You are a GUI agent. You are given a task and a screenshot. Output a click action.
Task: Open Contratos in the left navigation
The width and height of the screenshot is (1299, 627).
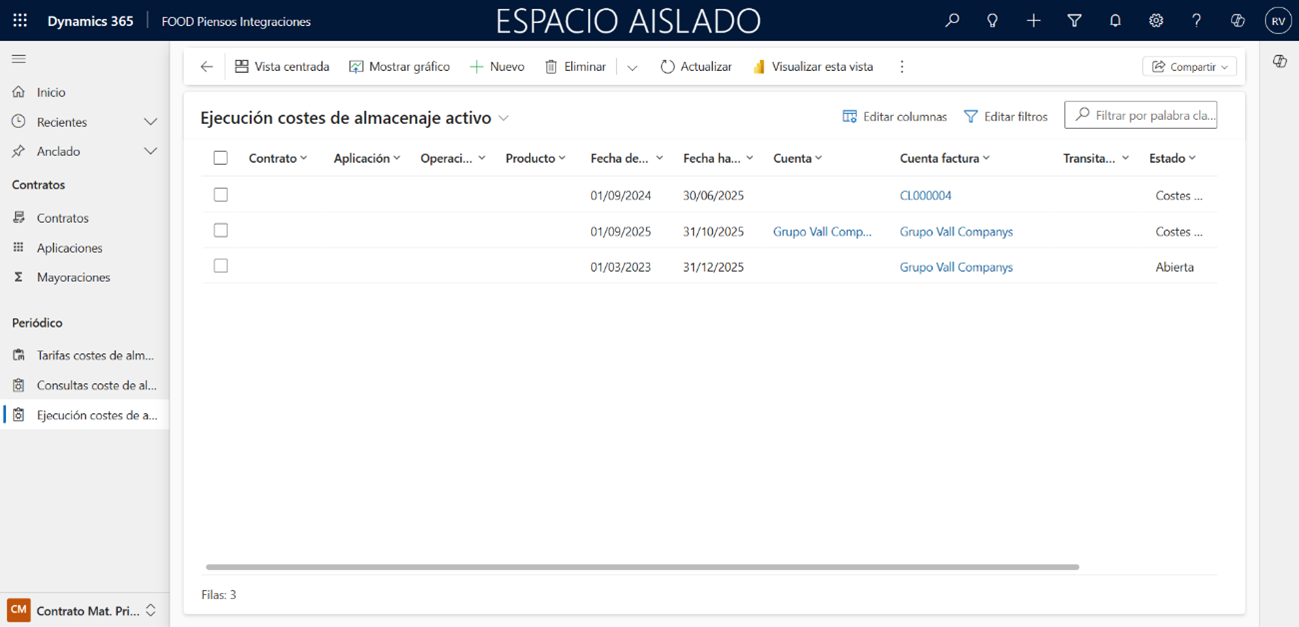coord(62,218)
